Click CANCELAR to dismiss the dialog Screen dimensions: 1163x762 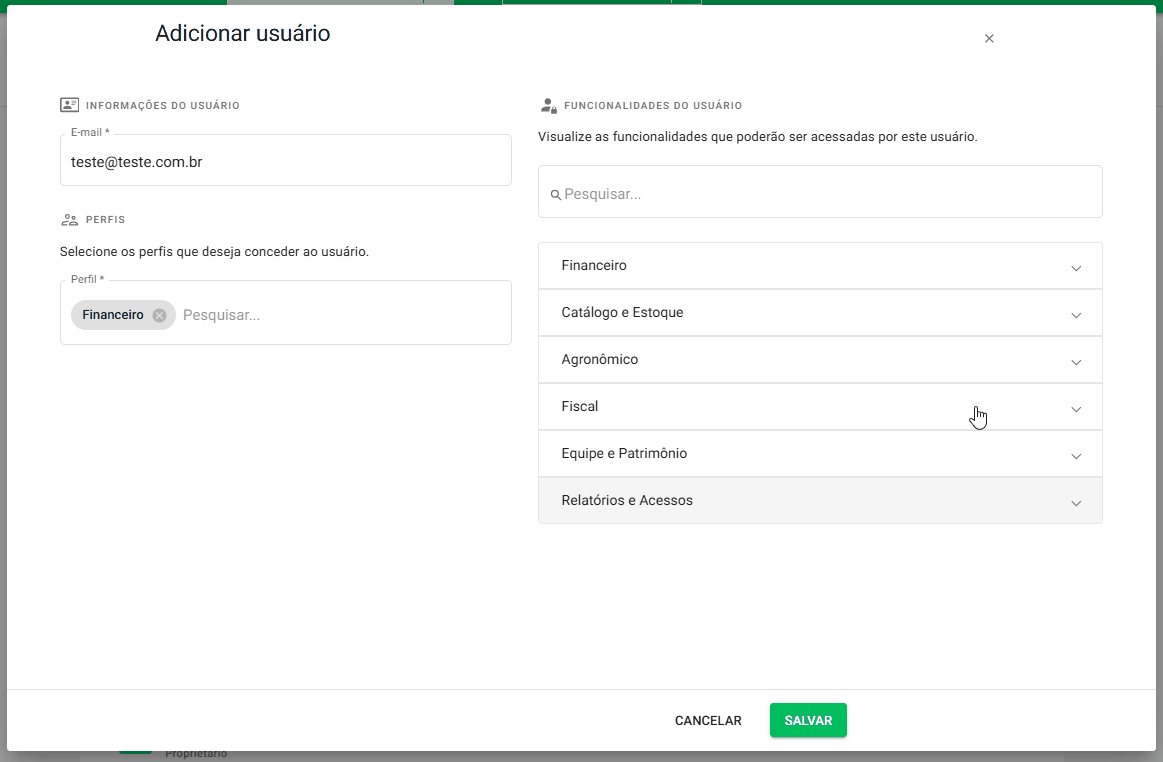708,720
